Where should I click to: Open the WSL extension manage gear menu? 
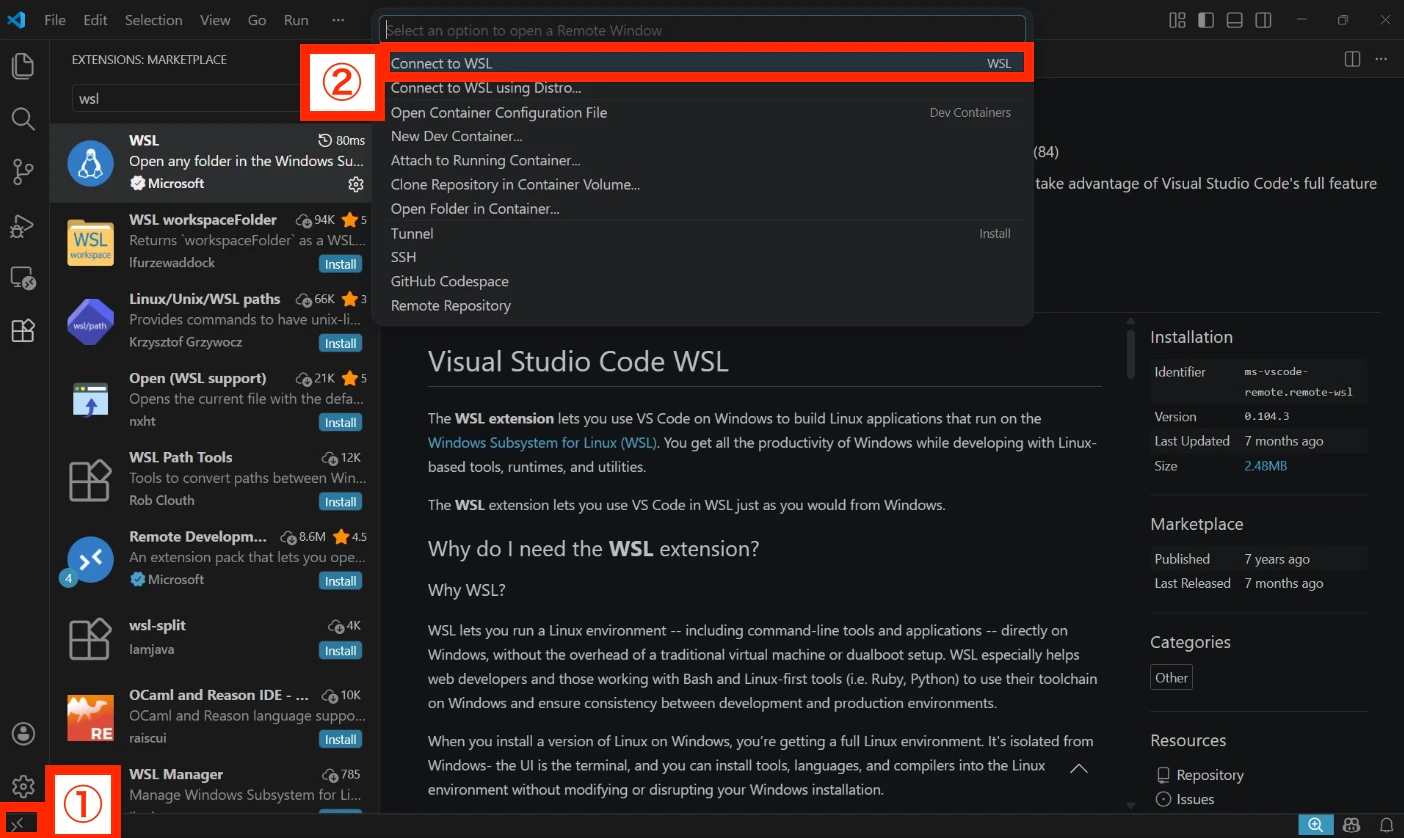point(356,184)
